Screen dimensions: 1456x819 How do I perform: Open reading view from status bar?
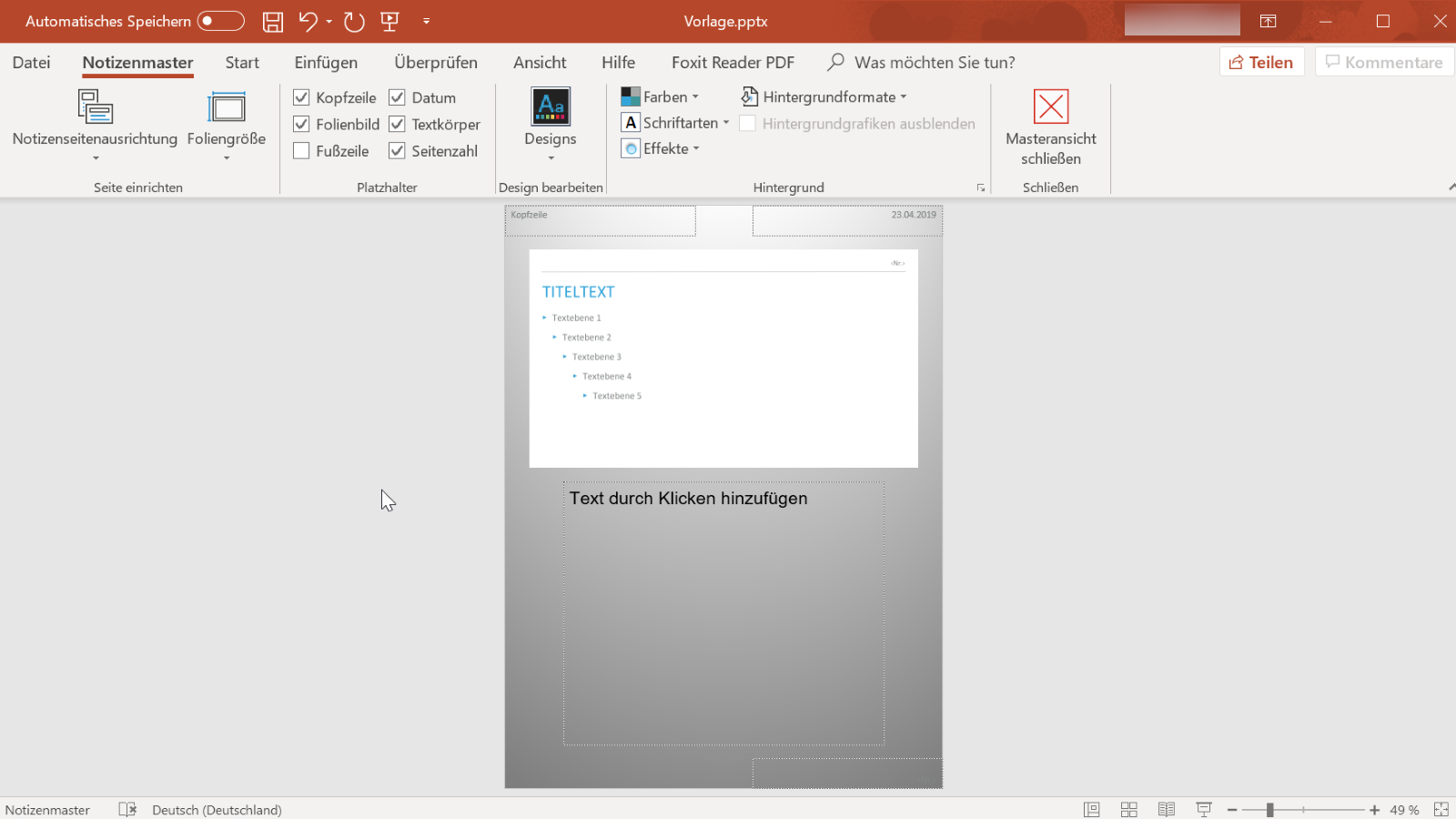[x=1166, y=809]
